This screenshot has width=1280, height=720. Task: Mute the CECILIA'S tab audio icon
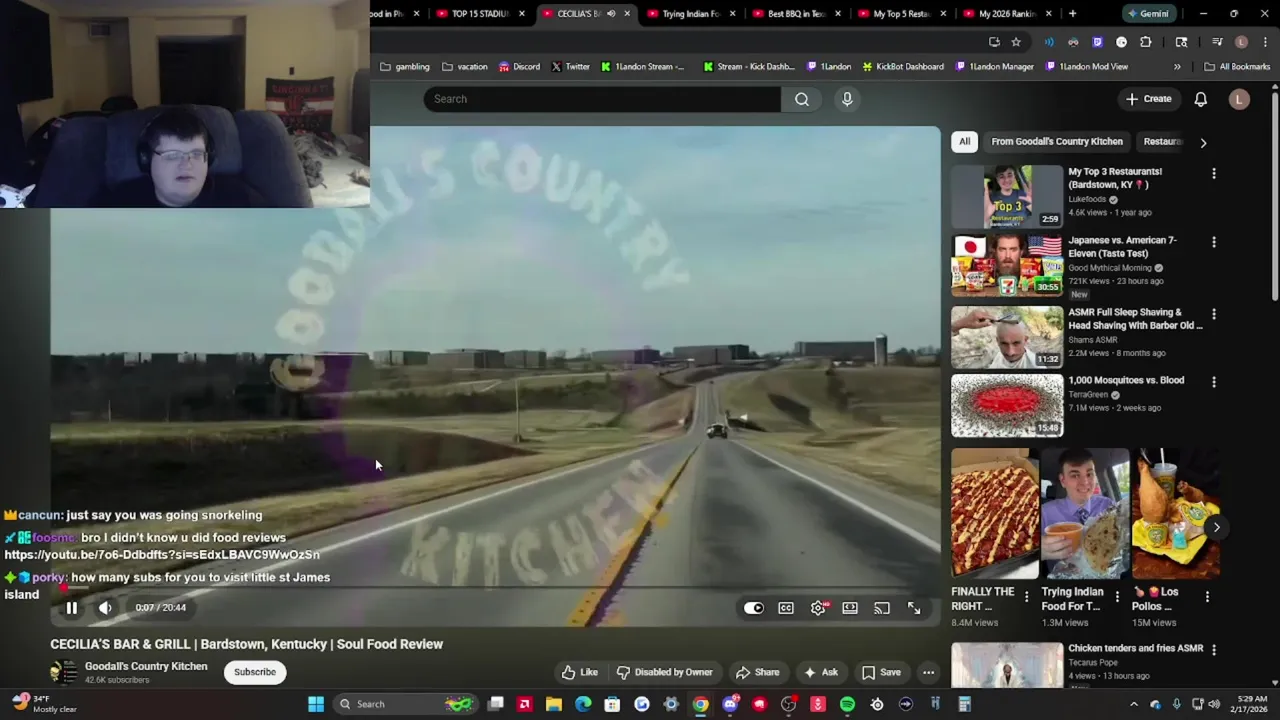click(611, 14)
